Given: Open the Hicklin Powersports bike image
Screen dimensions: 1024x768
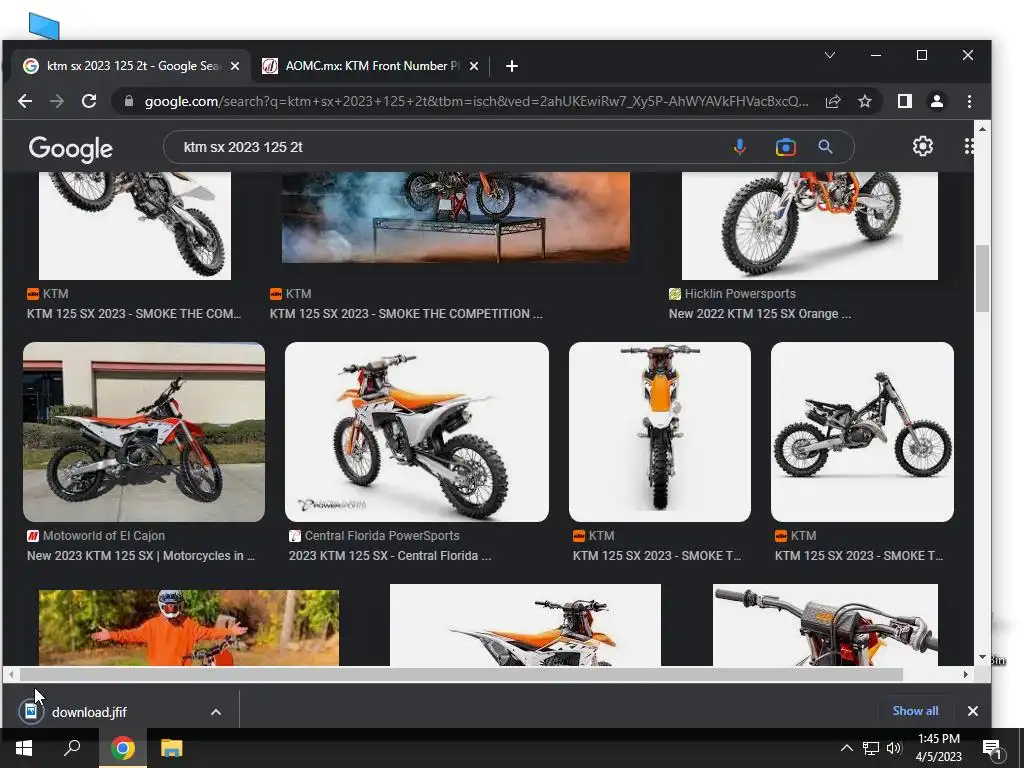Looking at the screenshot, I should (x=810, y=226).
